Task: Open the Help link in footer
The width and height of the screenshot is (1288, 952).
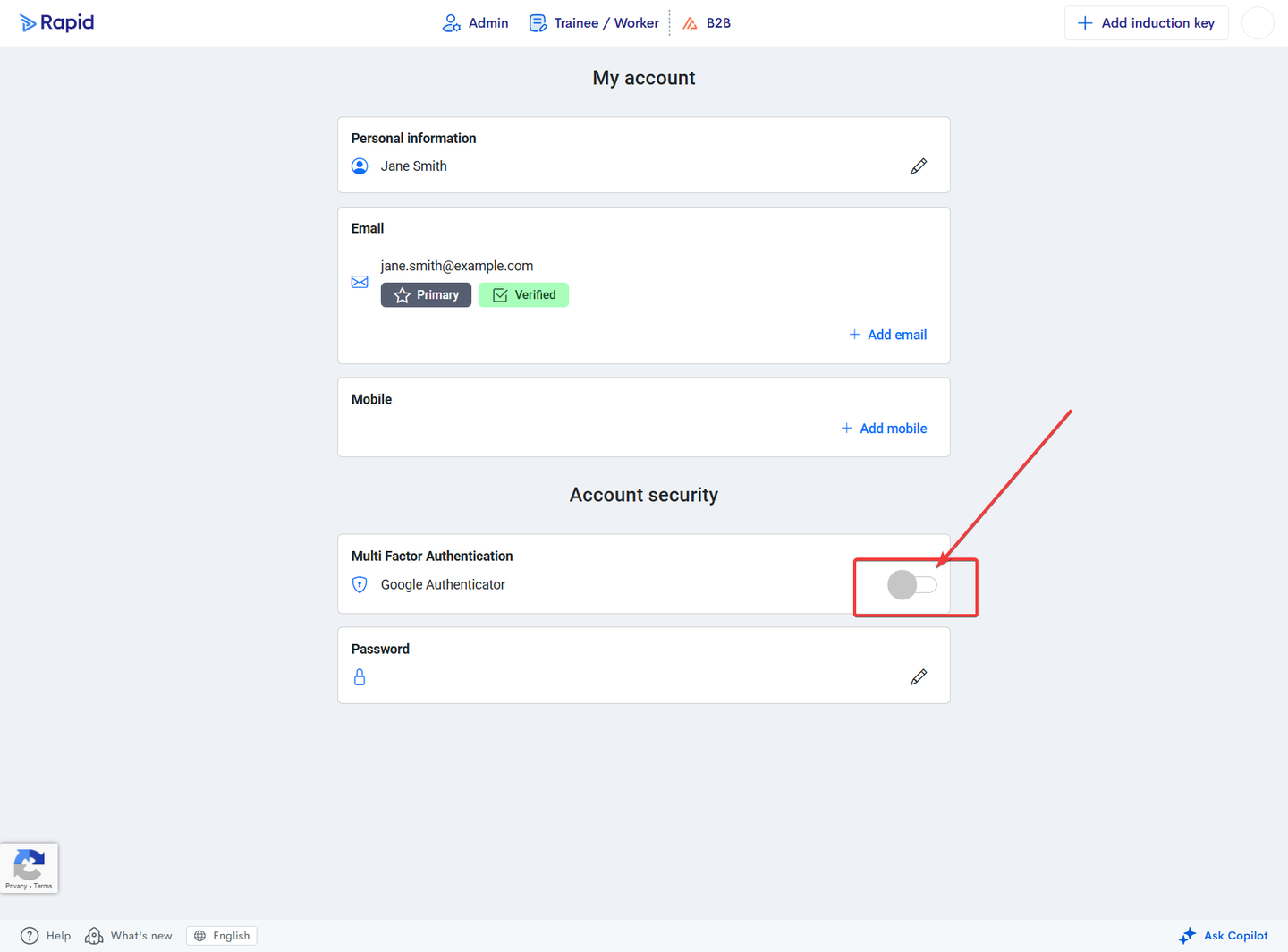Action: pyautogui.click(x=47, y=936)
